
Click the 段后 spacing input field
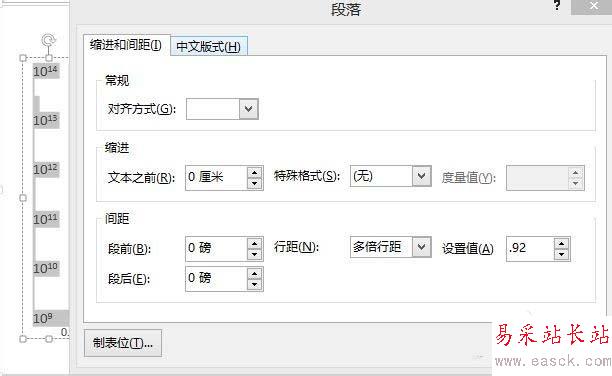point(216,279)
